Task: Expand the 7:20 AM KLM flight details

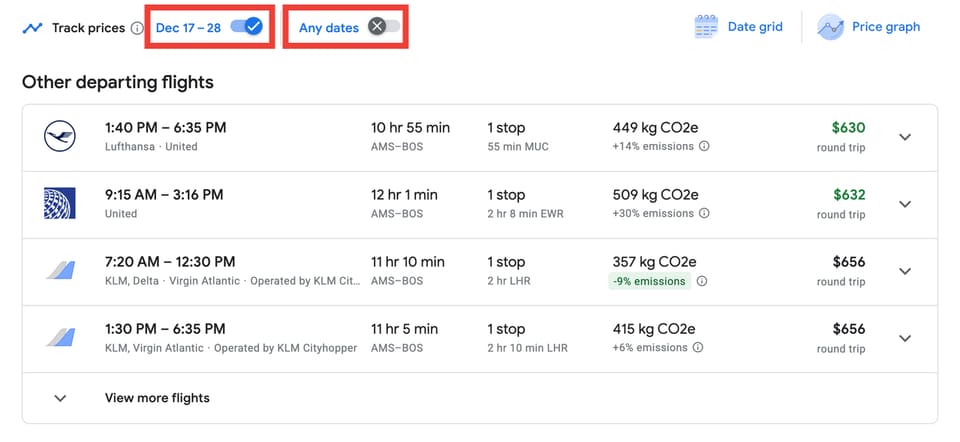Action: tap(905, 271)
